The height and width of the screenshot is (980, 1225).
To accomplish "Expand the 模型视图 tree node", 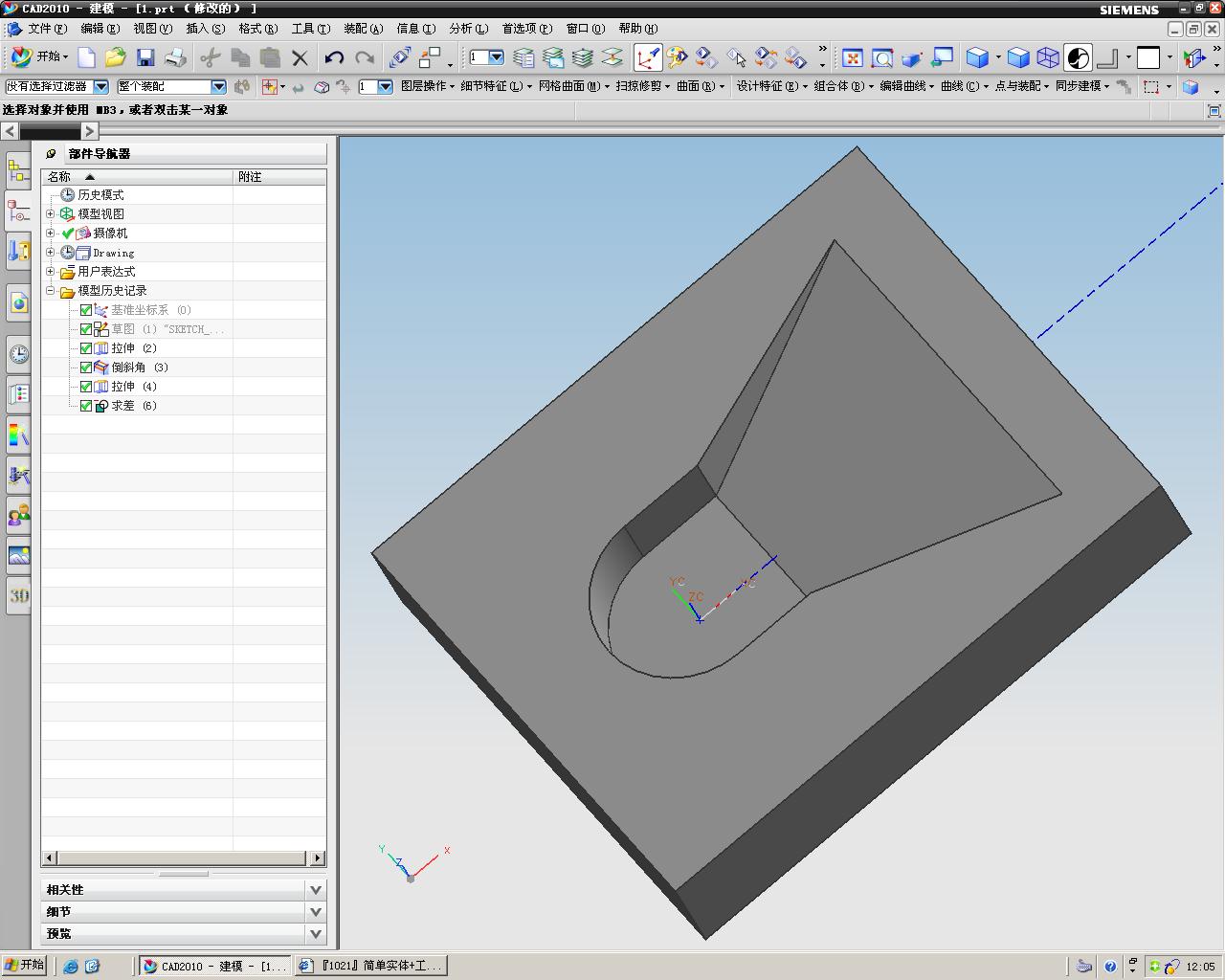I will coord(51,213).
